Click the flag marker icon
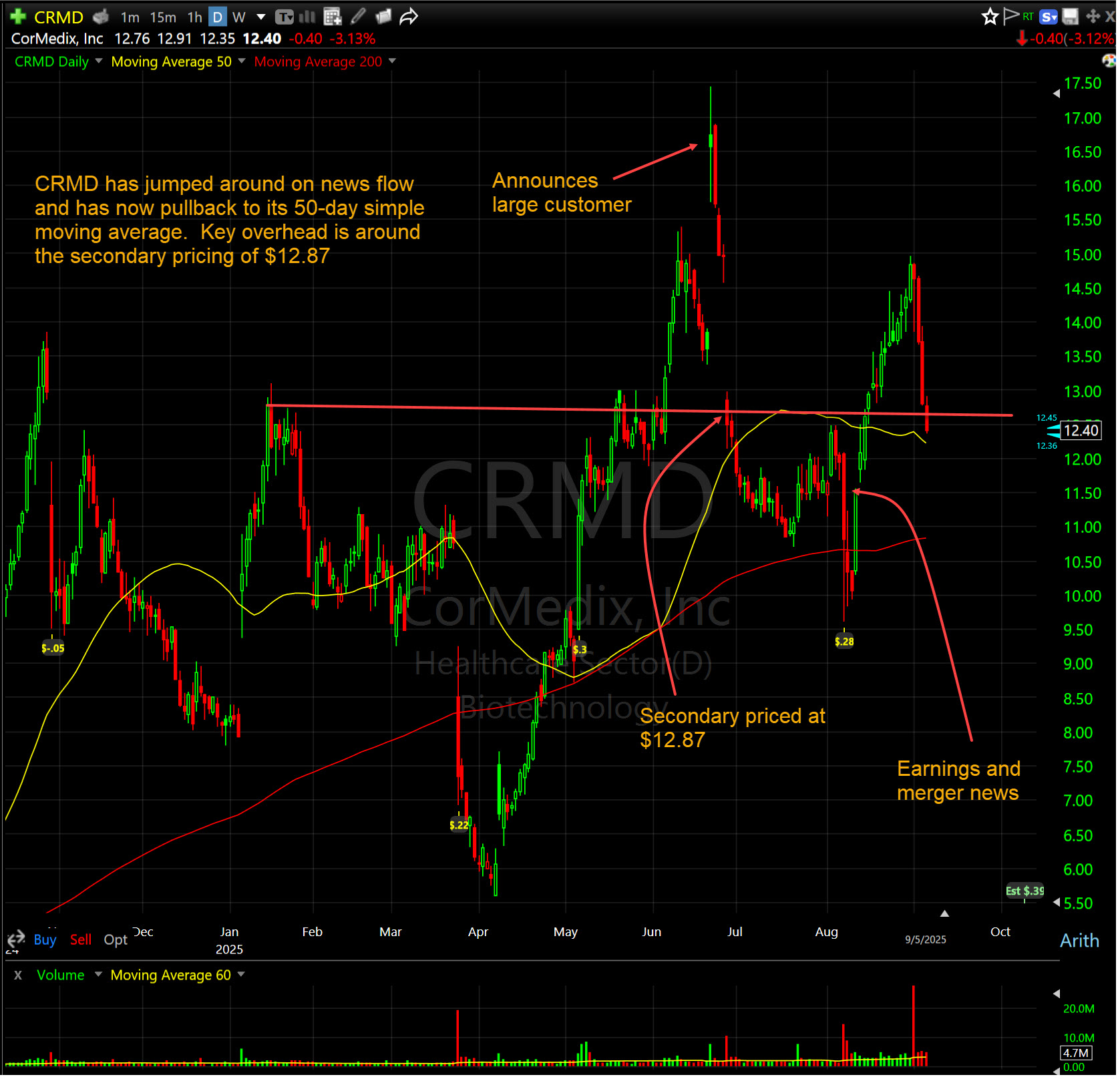 coord(1010,16)
